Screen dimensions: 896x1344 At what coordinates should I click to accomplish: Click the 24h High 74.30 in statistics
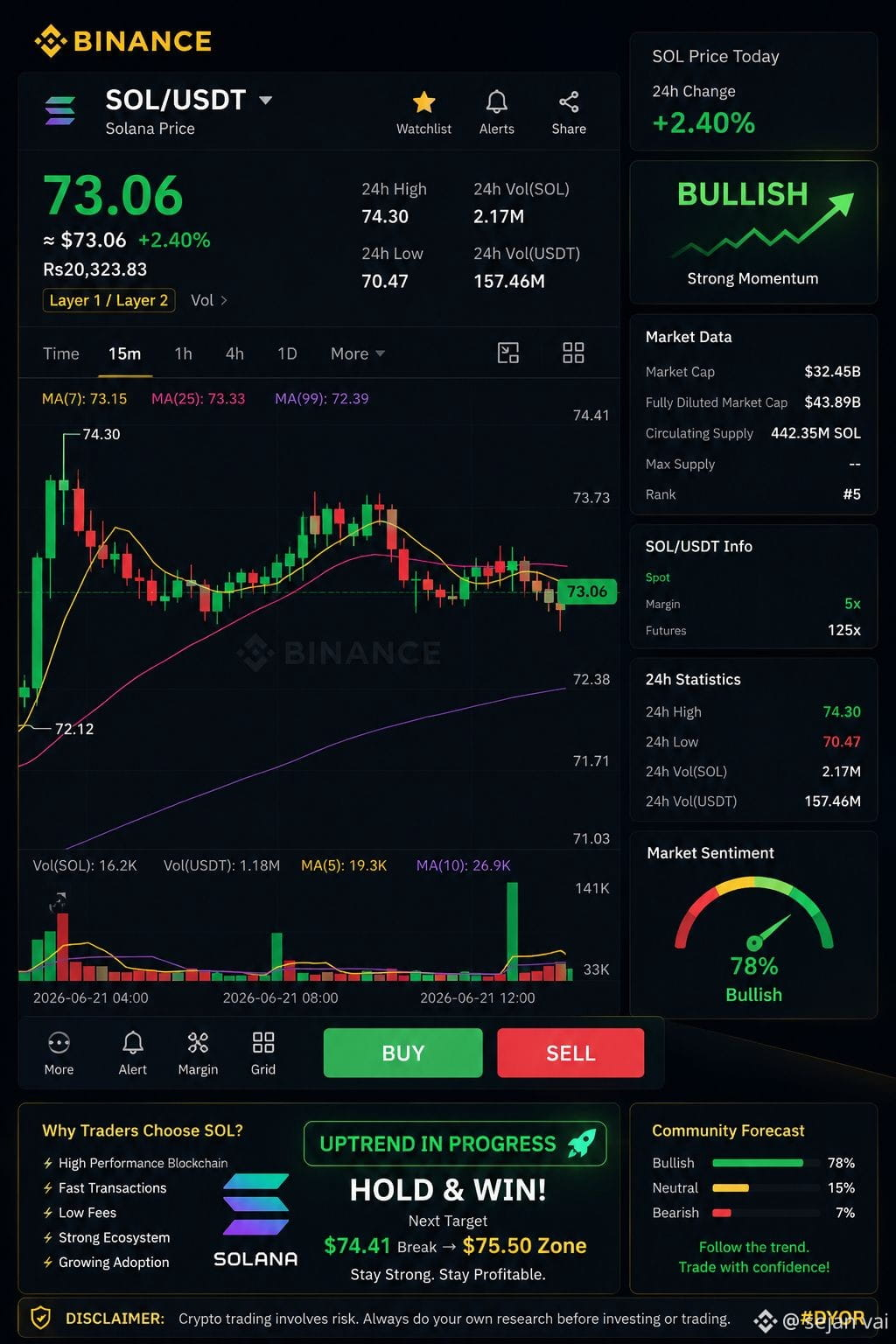(x=752, y=712)
